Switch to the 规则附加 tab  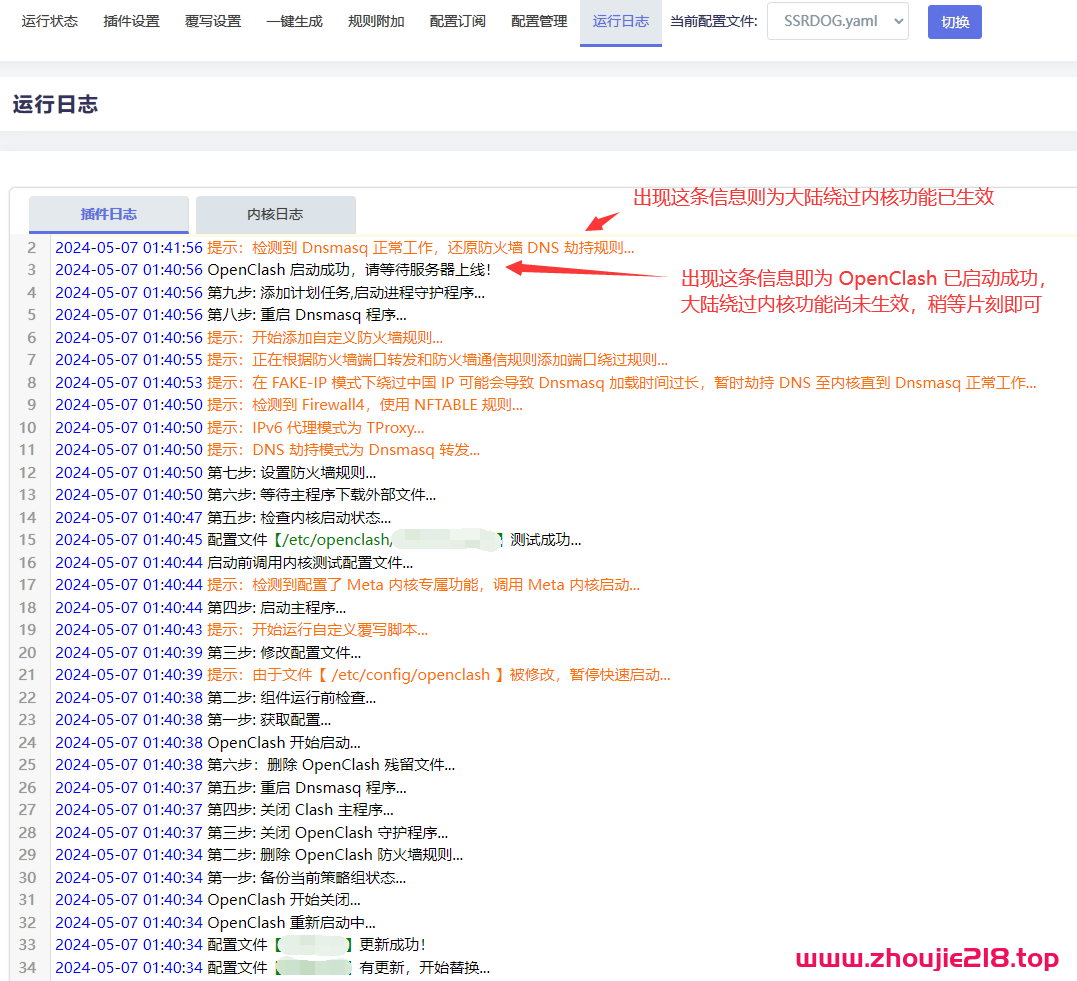[375, 21]
